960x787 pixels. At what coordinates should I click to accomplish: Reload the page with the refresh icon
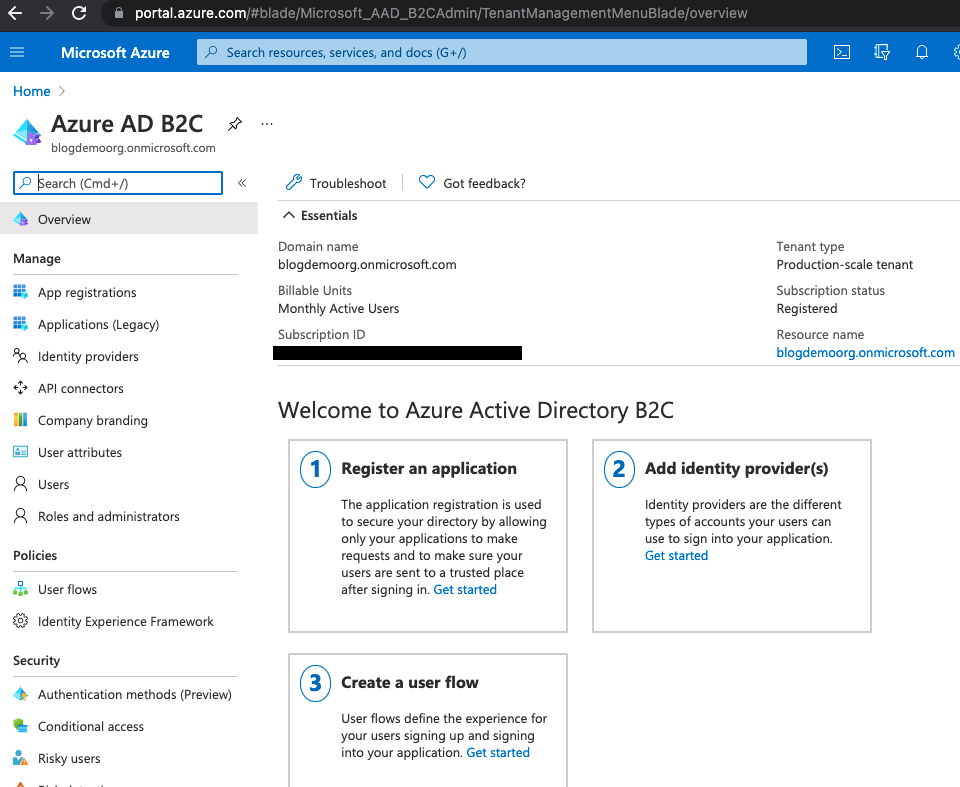(79, 13)
